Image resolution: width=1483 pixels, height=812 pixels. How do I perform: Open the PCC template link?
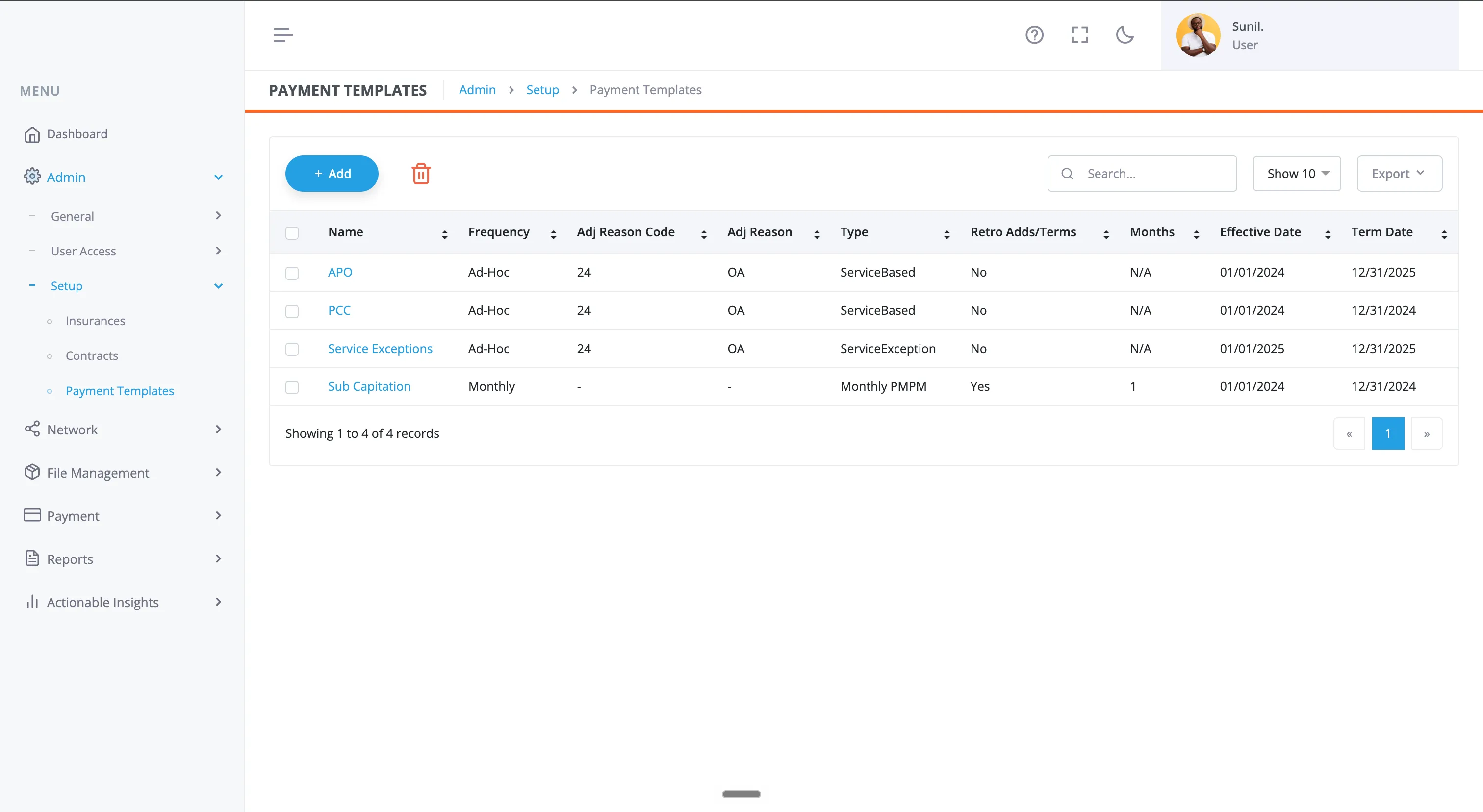339,310
